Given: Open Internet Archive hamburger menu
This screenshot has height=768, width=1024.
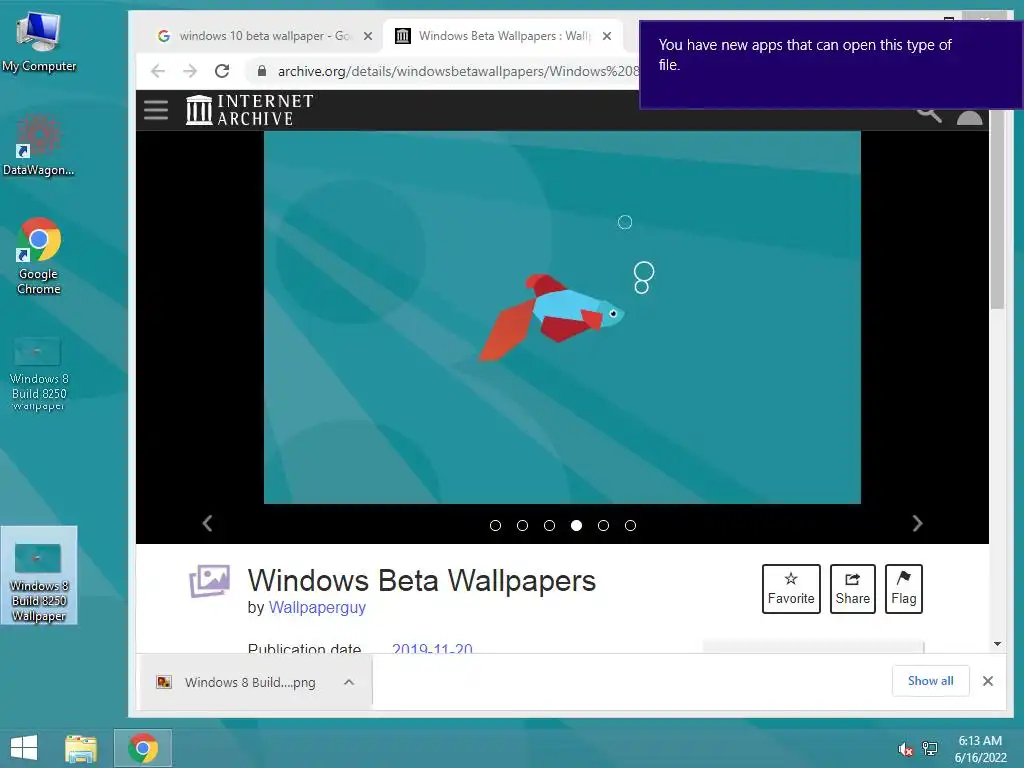Looking at the screenshot, I should 156,109.
